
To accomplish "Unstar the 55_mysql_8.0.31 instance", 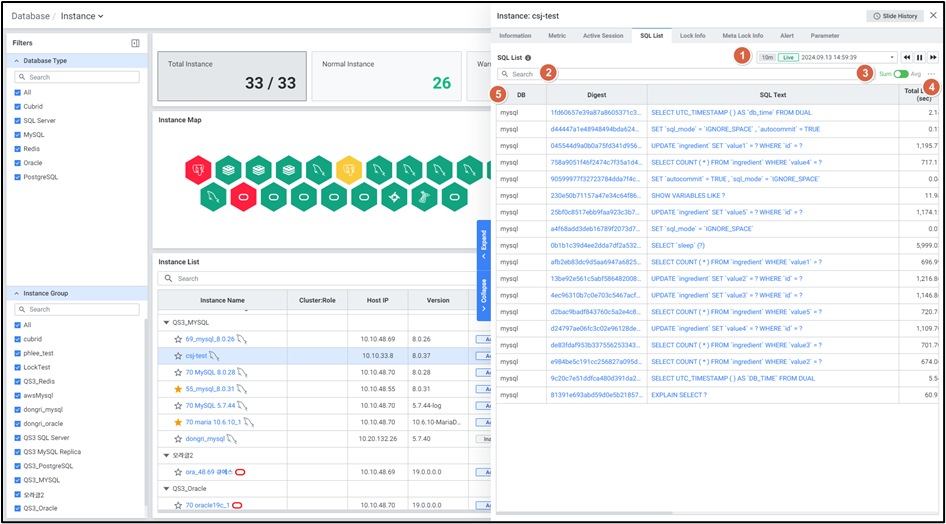I will click(178, 388).
